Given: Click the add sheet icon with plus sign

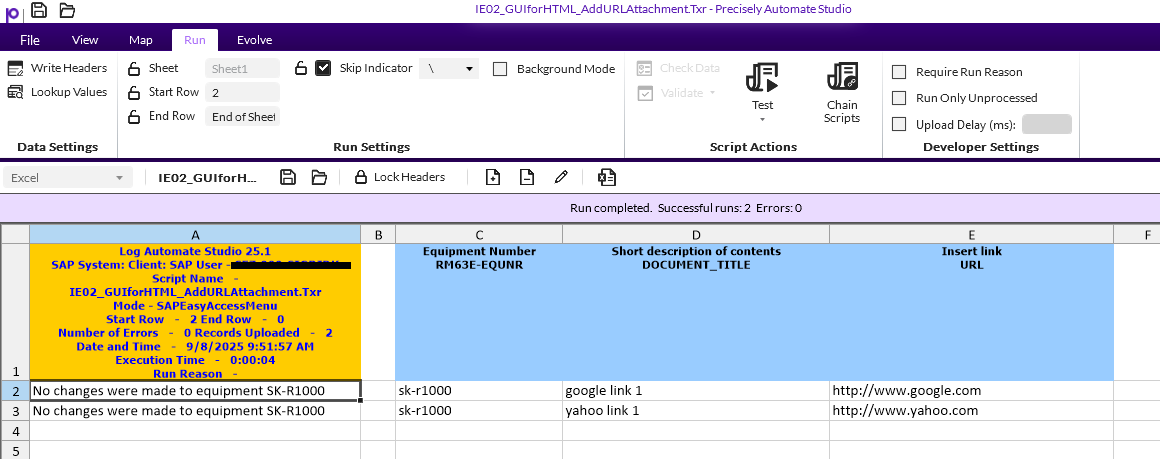Looking at the screenshot, I should 492,177.
